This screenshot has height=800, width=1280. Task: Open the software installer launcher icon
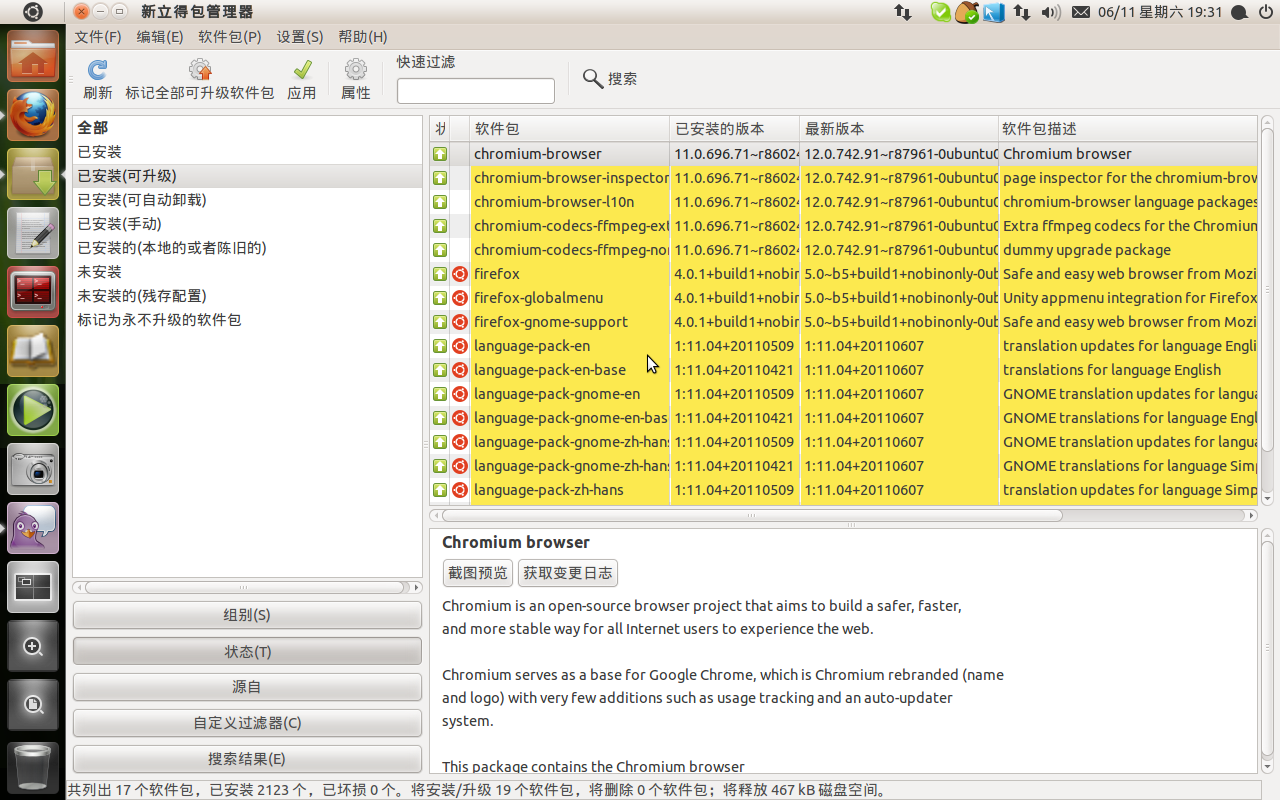(x=33, y=174)
